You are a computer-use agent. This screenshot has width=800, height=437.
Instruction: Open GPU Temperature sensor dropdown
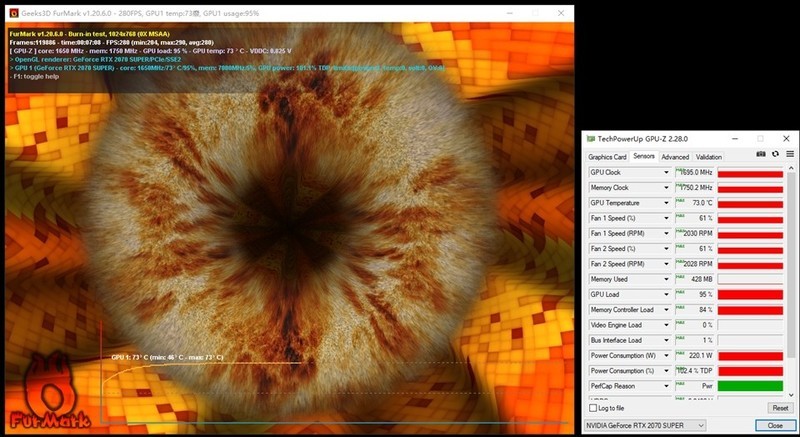666,203
